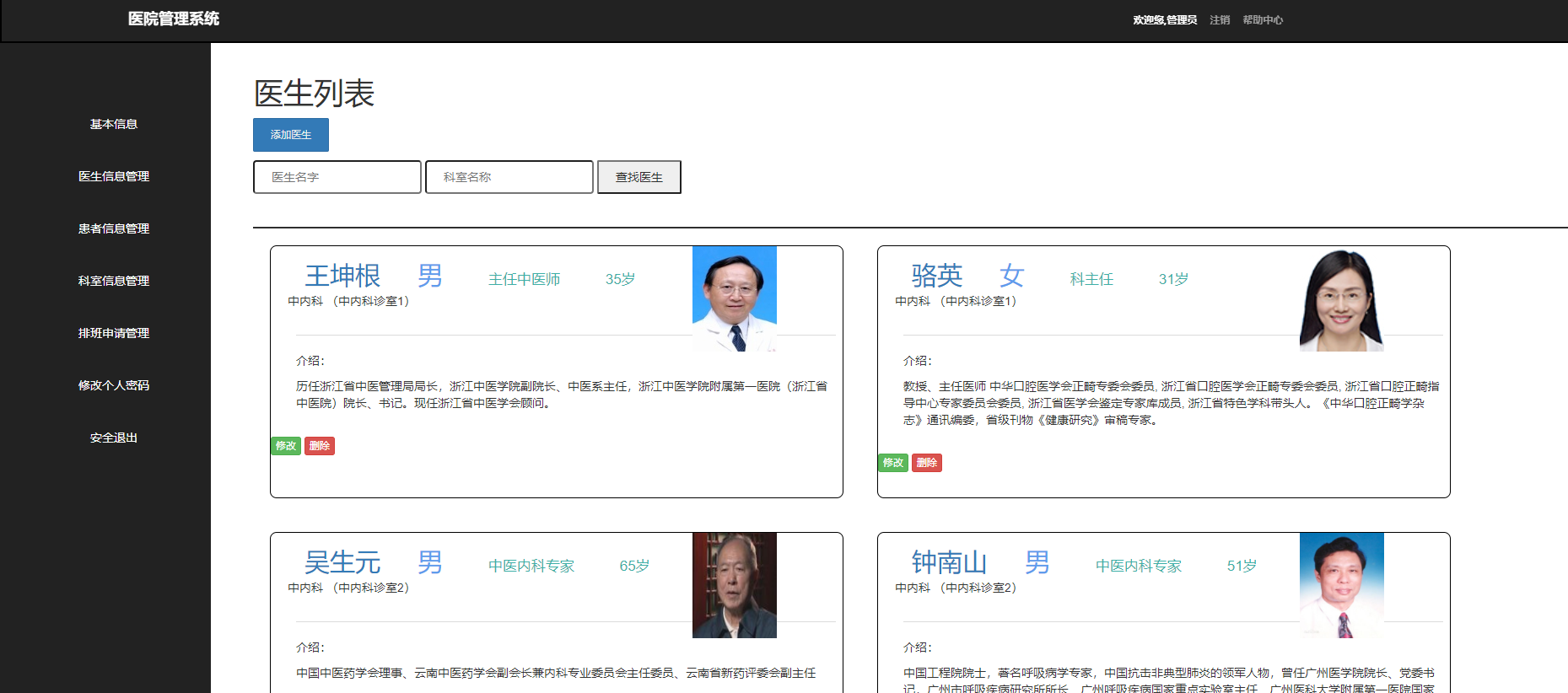Click the doctor name 吴生元
Viewport: 1568px width, 693px height.
pos(342,562)
